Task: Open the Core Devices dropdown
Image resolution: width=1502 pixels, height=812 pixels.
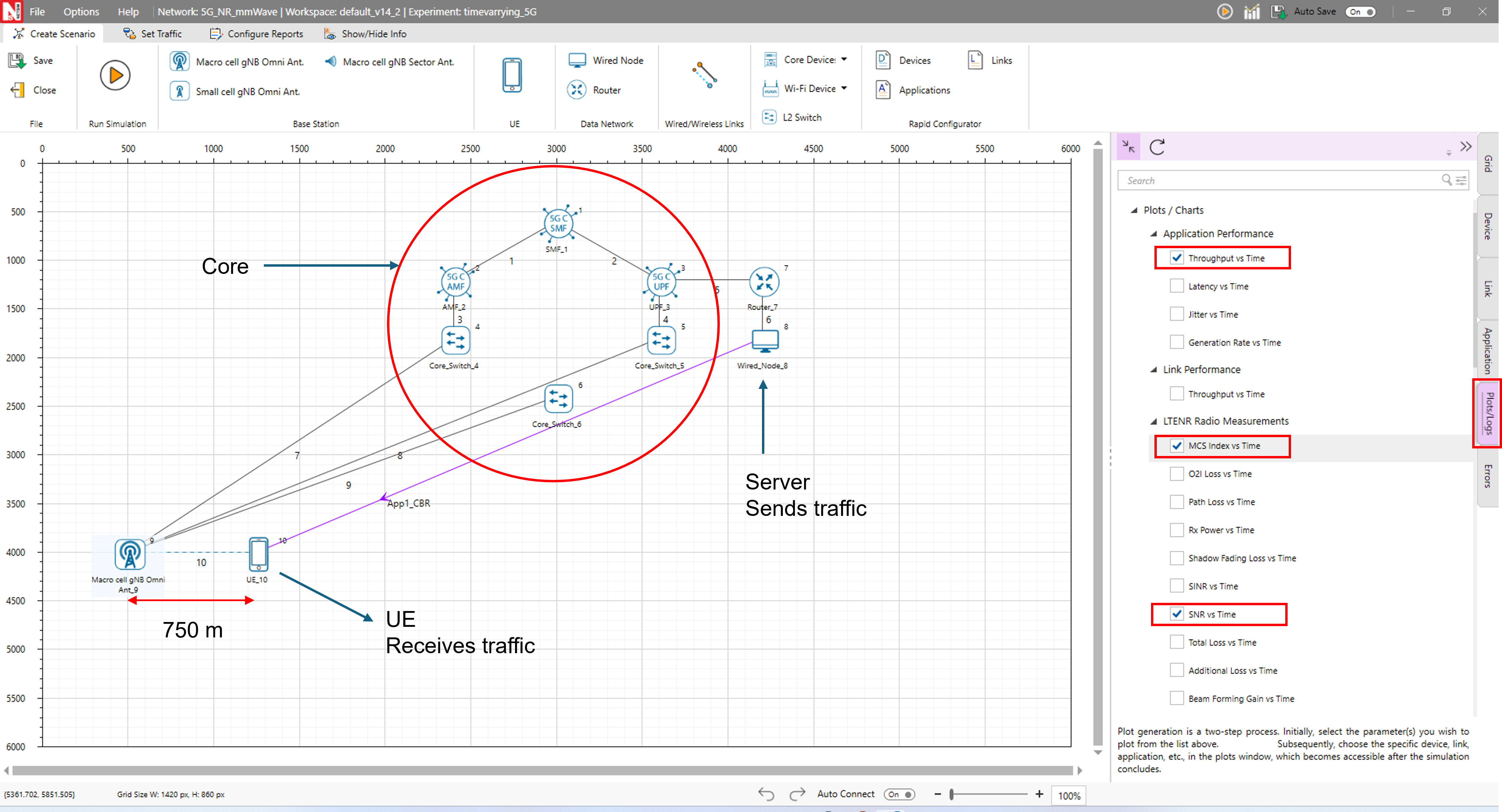Action: click(844, 60)
